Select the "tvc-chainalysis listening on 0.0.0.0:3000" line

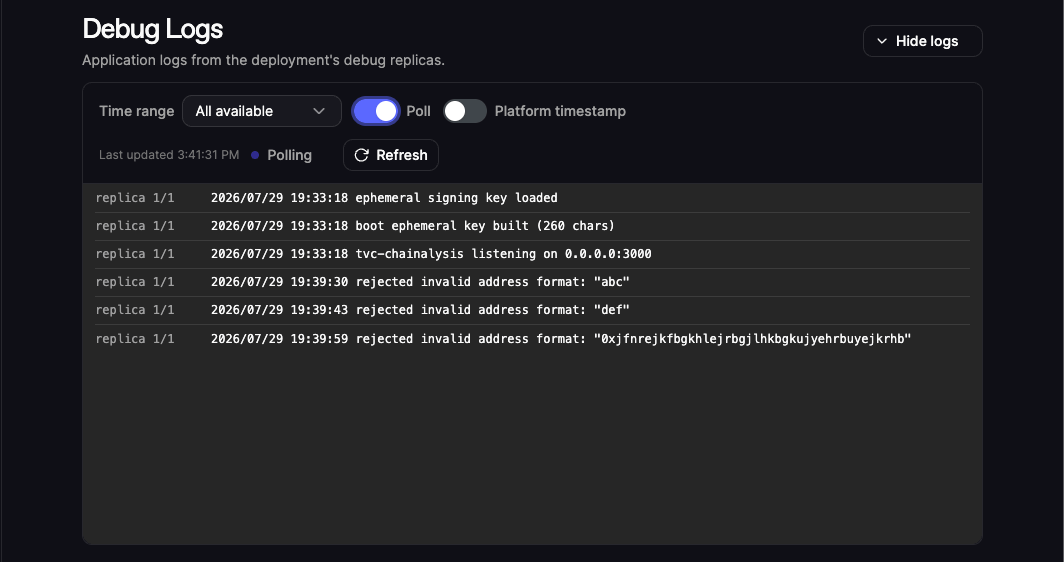click(x=532, y=254)
